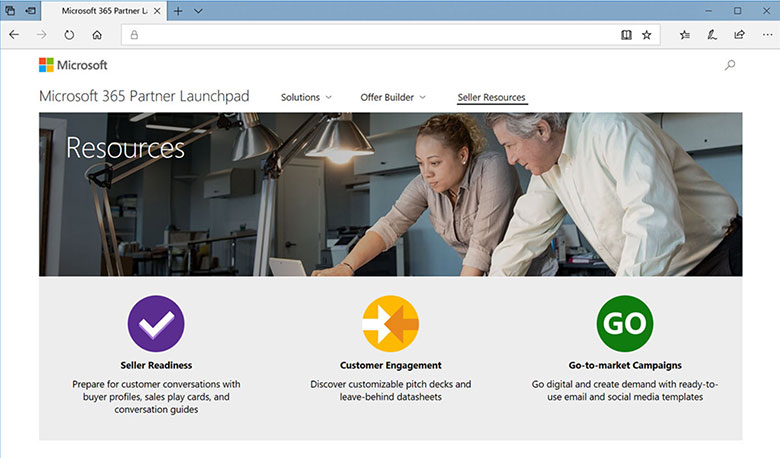The width and height of the screenshot is (780, 465).
Task: Click the Microsoft 365 Partner Launchpad title
Action: click(144, 96)
